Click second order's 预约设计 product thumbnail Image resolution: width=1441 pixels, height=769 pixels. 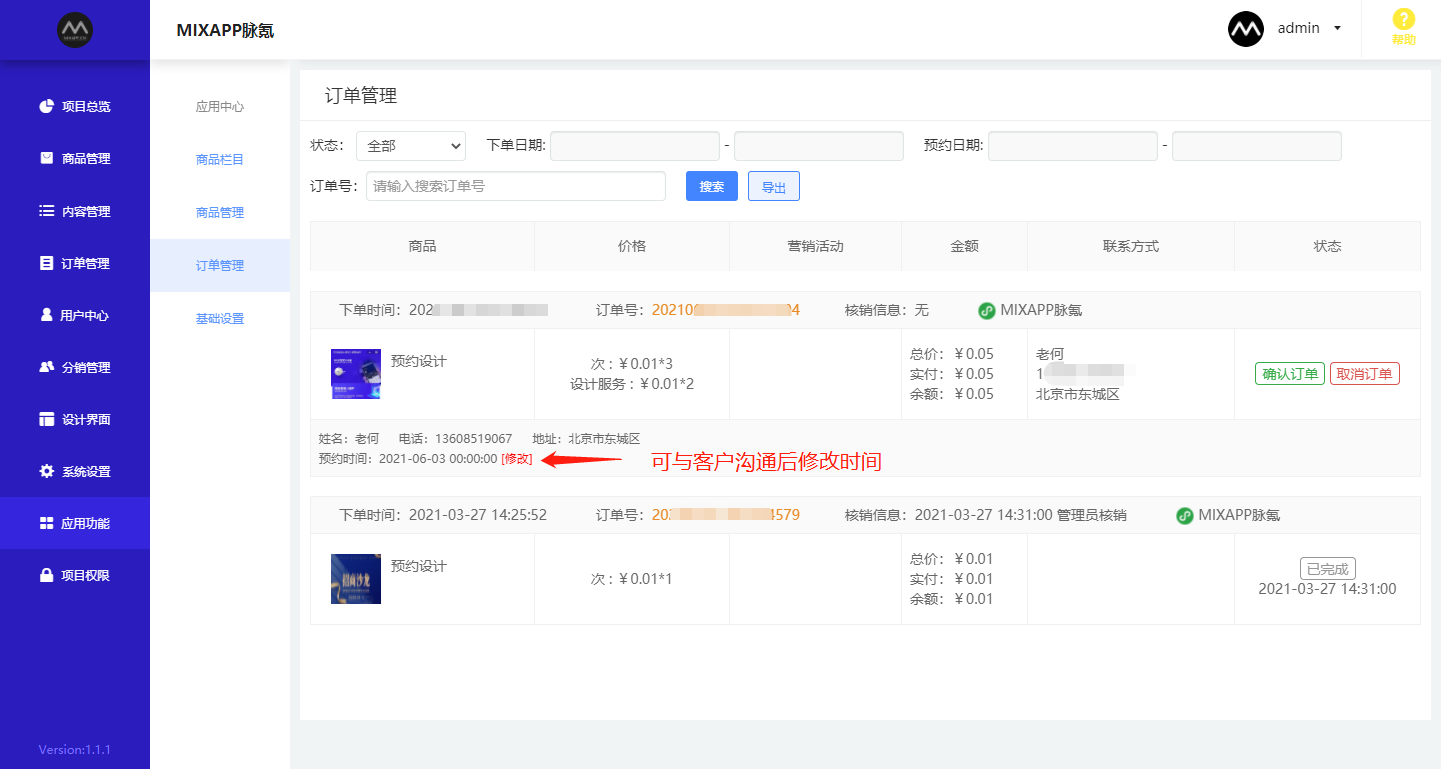(356, 579)
